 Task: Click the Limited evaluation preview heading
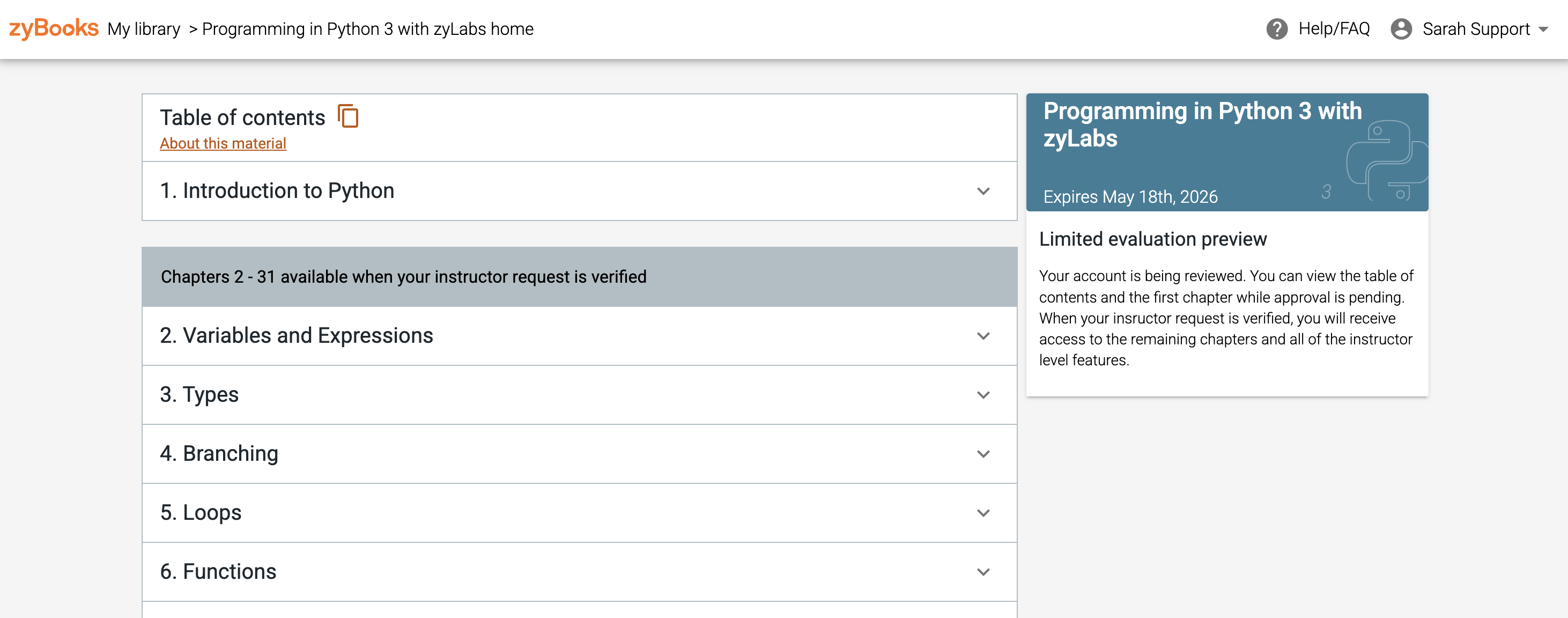(1152, 239)
